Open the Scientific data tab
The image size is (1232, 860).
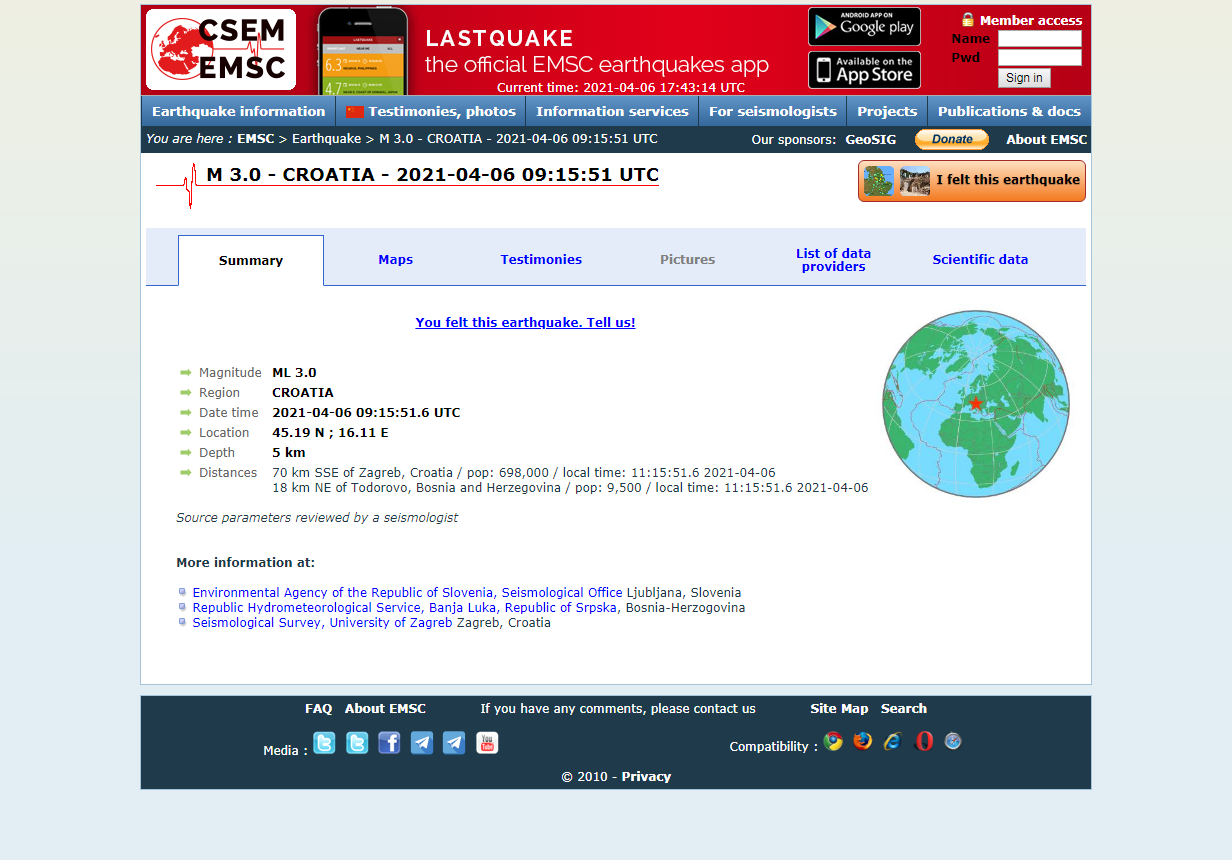tap(980, 259)
